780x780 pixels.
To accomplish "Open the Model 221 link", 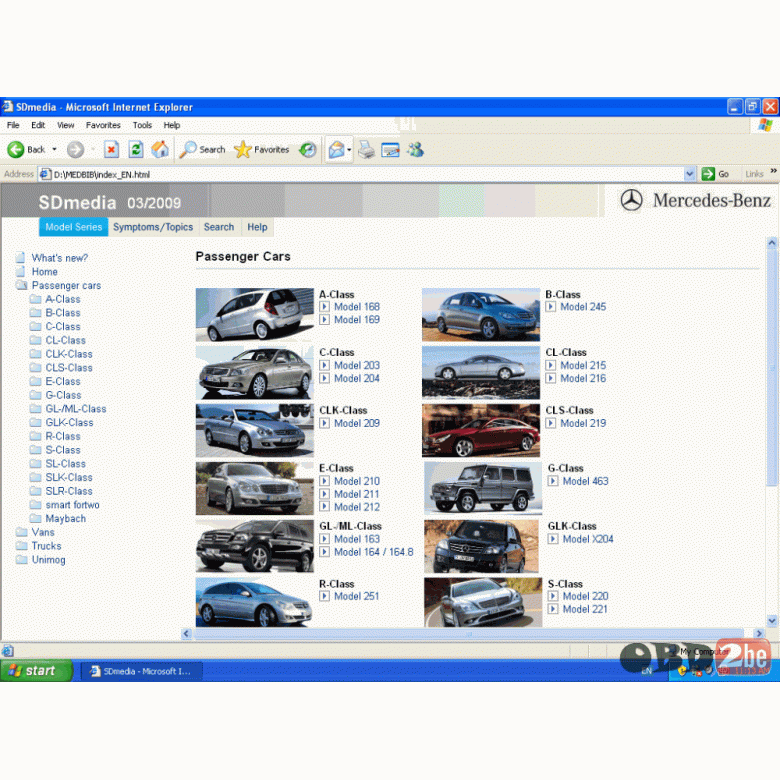I will (x=585, y=609).
